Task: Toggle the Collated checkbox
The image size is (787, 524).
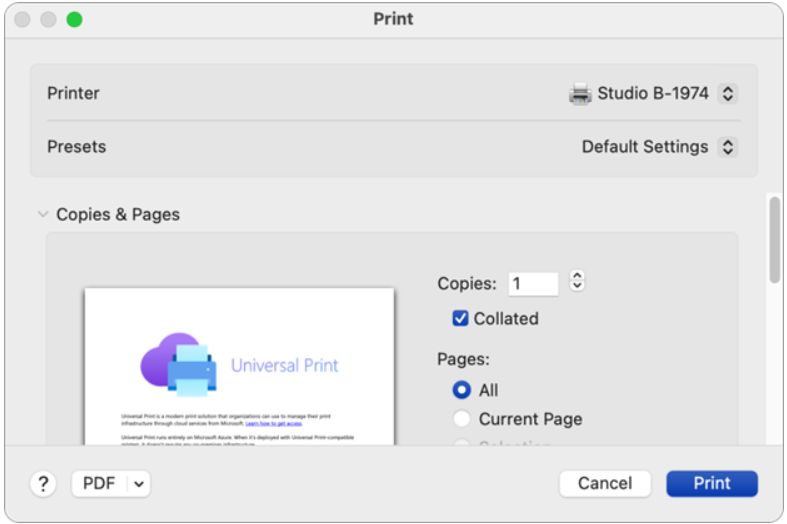Action: pos(461,319)
